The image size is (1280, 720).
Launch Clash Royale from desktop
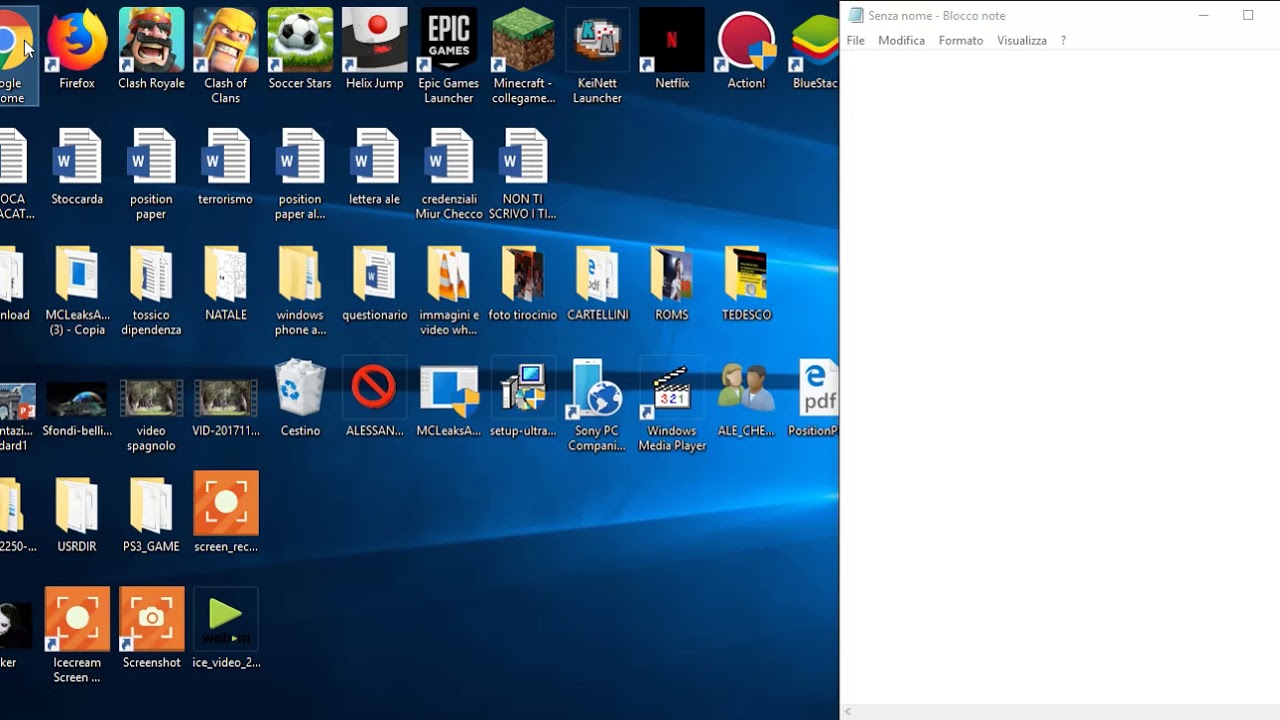(151, 49)
